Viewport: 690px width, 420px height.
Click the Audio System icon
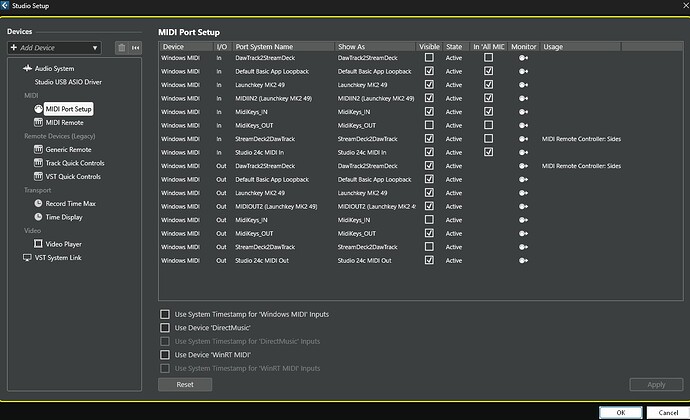point(27,68)
